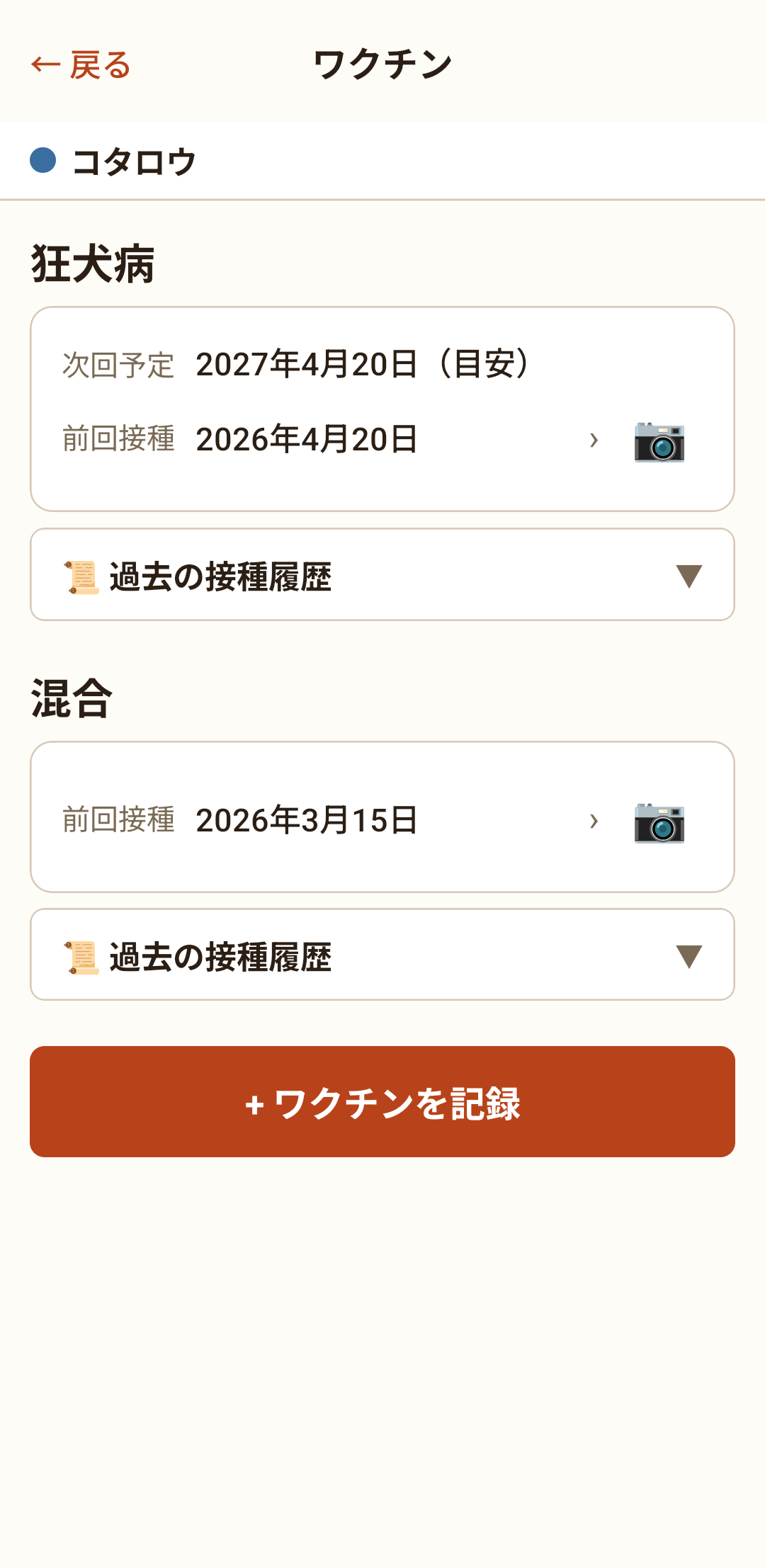Click the blue dot next to コタロウ

[x=42, y=160]
